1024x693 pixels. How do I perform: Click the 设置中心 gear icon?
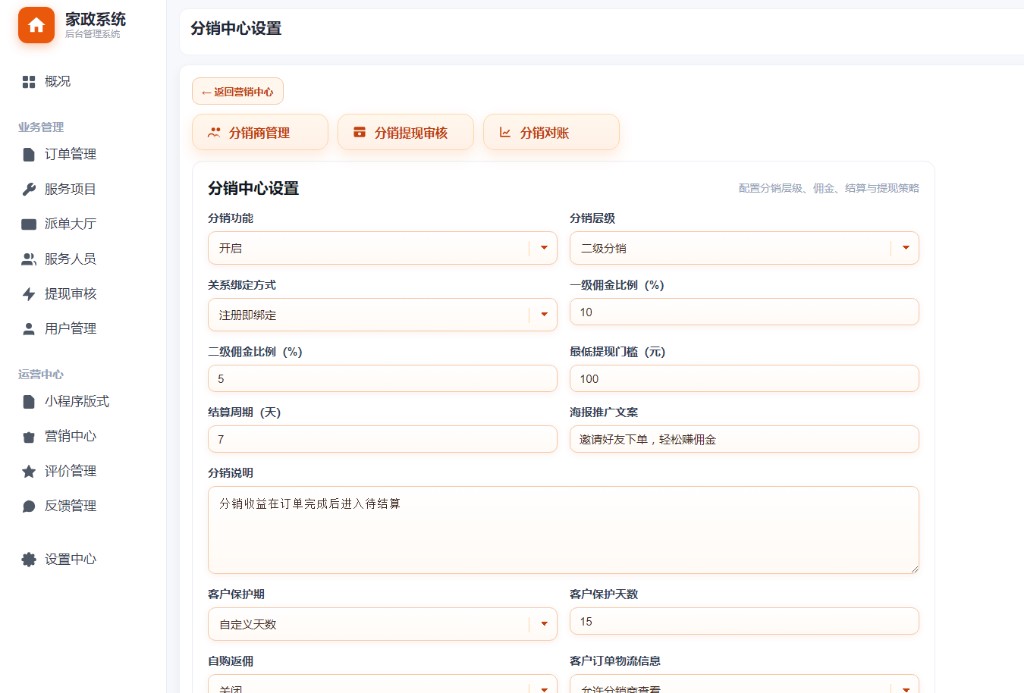click(x=29, y=559)
